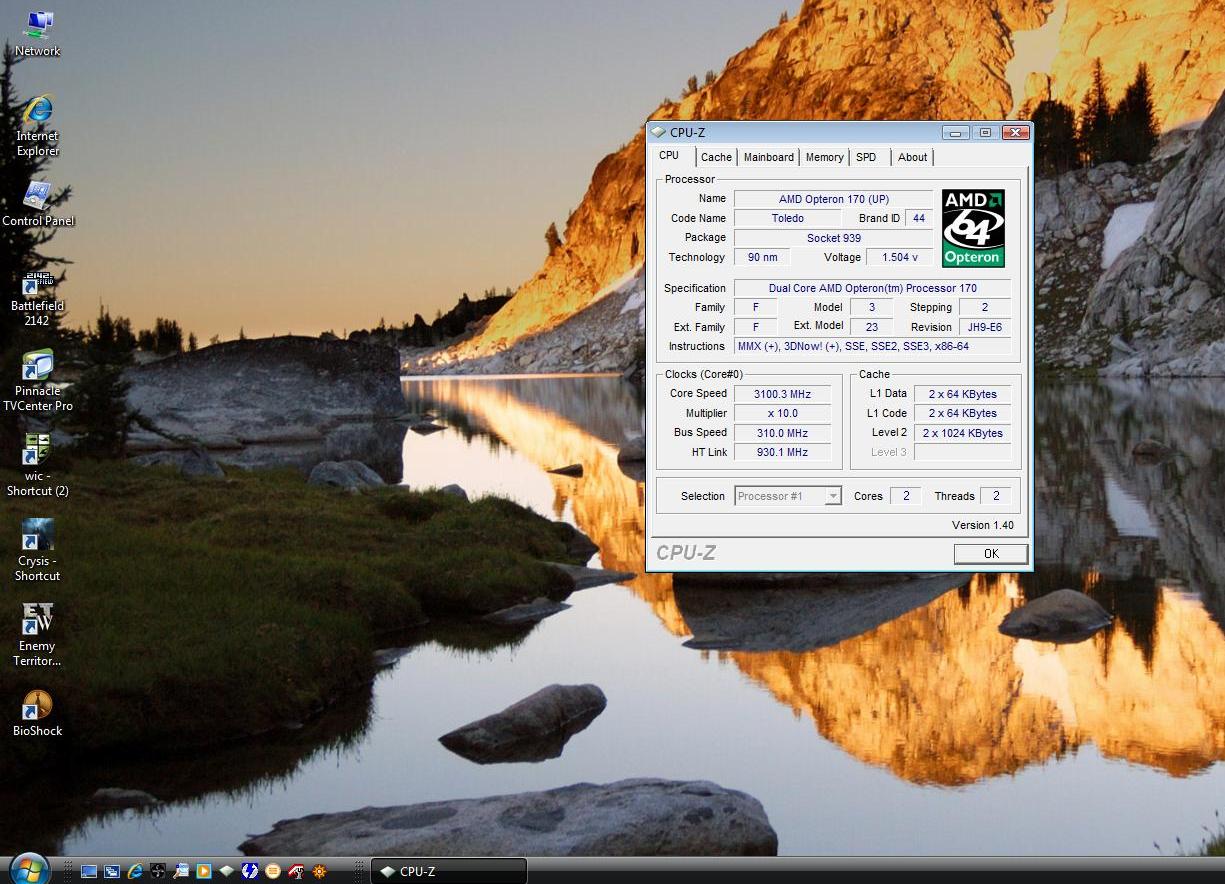Select Pinnacle TVCenter Pro desktop icon
The width and height of the screenshot is (1225, 884).
(38, 381)
